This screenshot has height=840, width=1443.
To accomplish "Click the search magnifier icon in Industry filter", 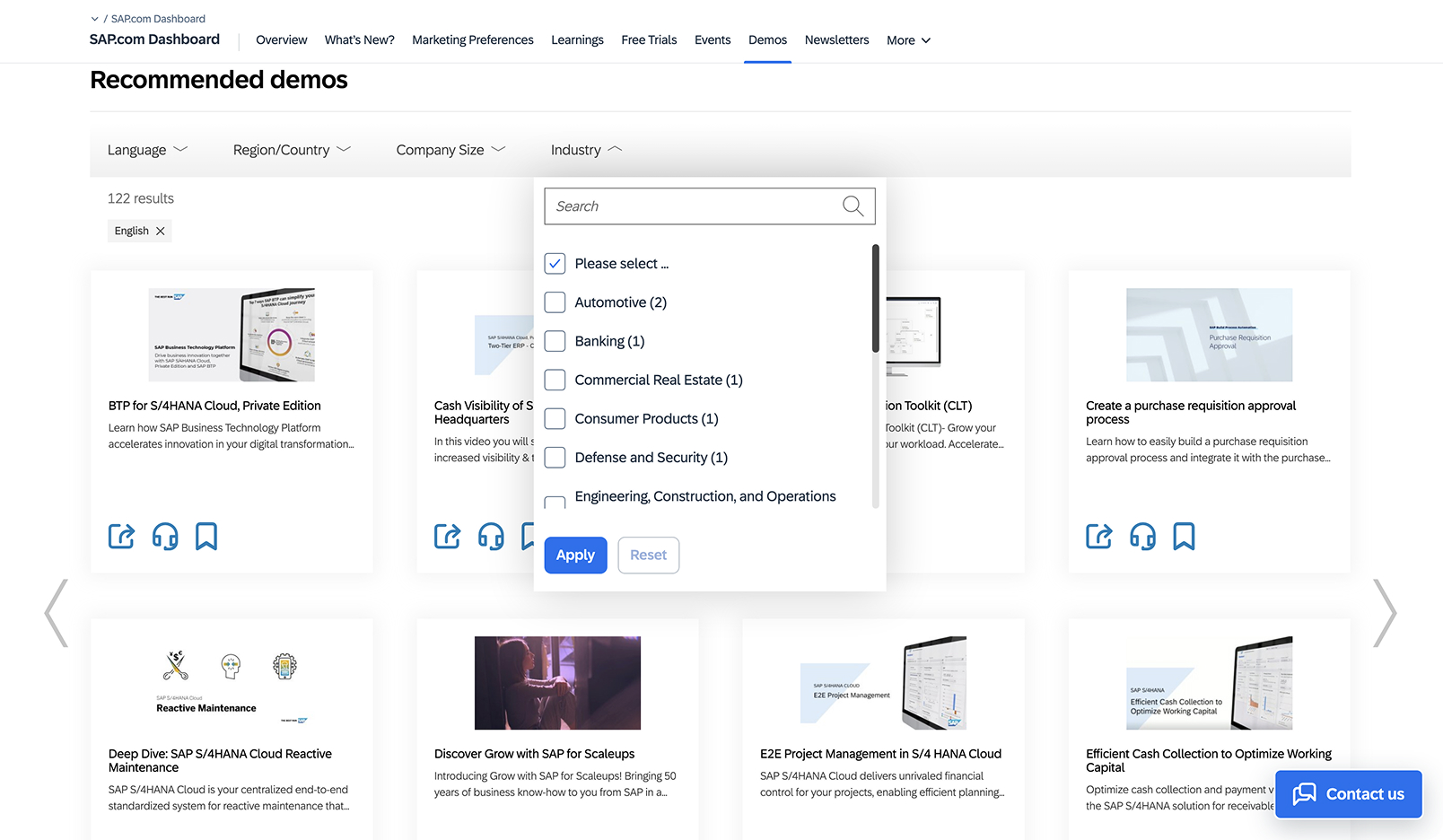I will pos(853,206).
